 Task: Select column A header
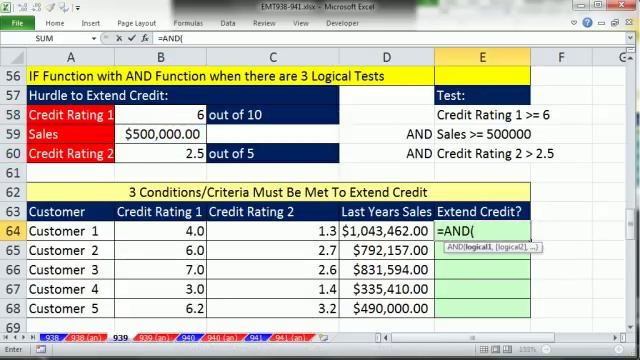point(71,57)
